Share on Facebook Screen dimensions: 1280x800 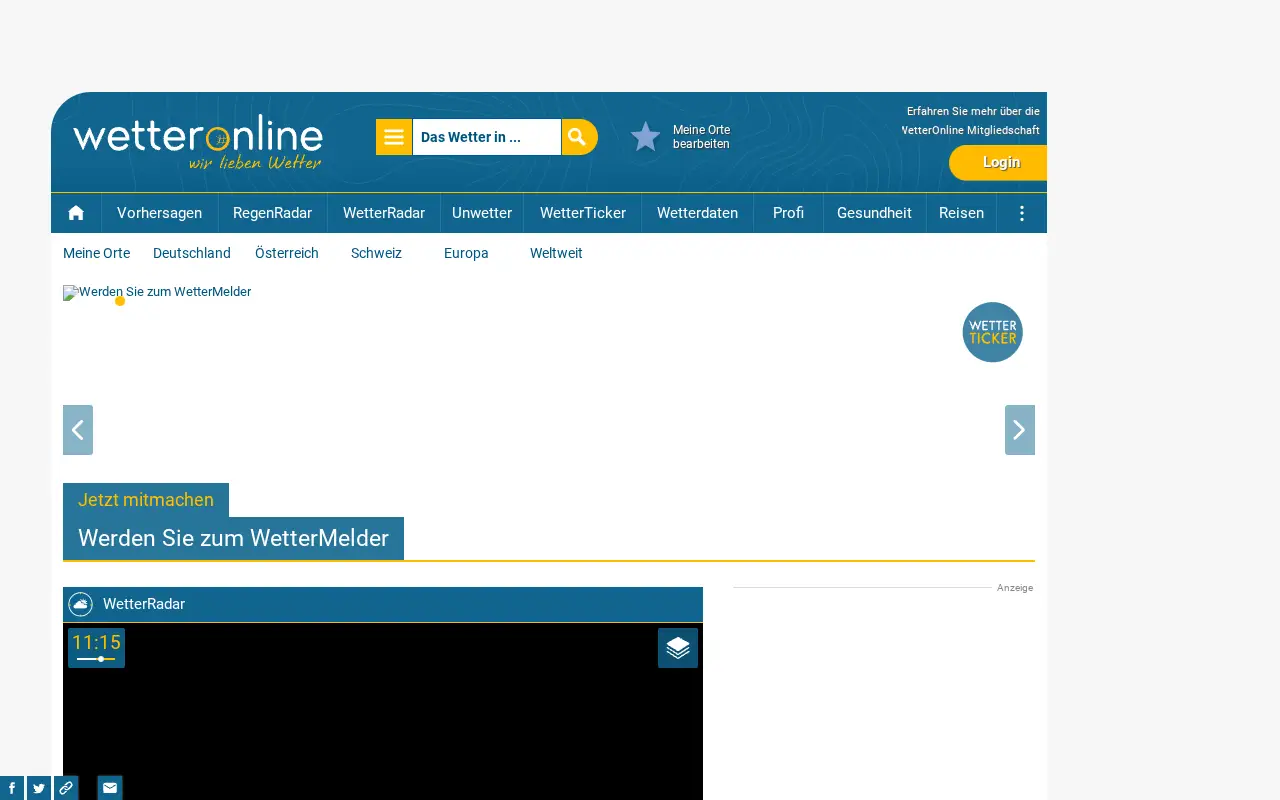(x=12, y=788)
